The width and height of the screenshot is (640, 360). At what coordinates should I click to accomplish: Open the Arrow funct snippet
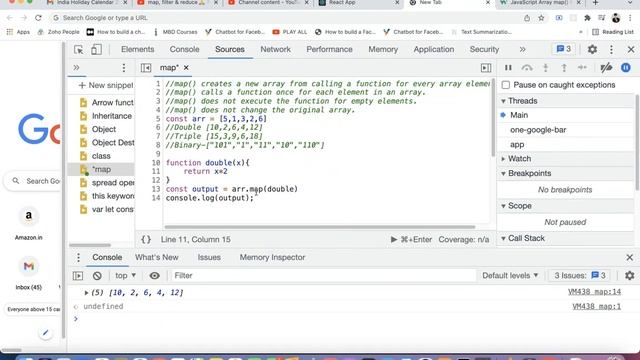click(x=107, y=102)
